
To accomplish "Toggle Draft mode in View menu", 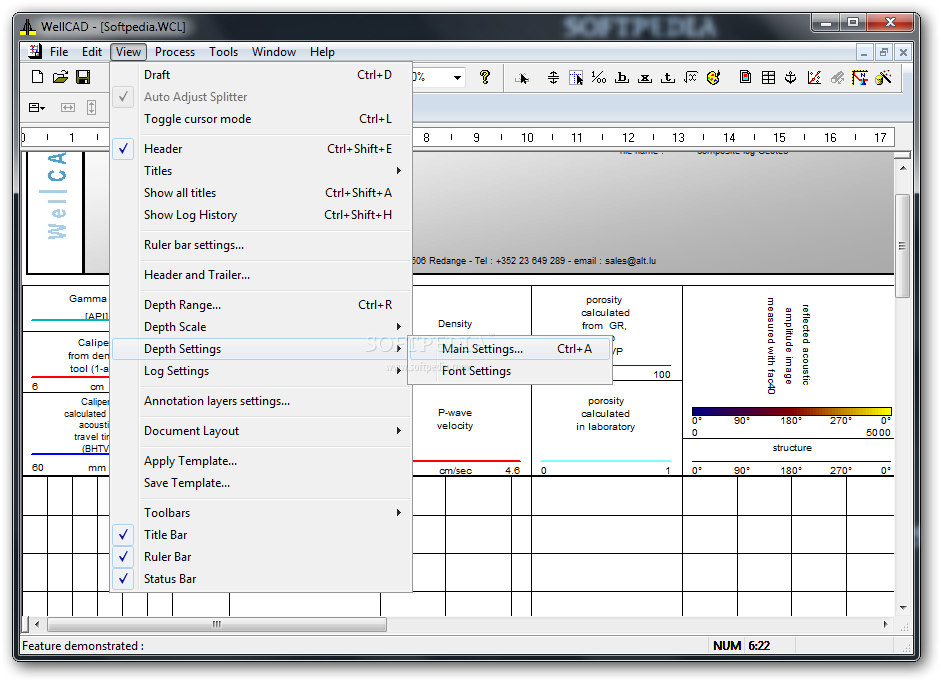I will pos(262,75).
